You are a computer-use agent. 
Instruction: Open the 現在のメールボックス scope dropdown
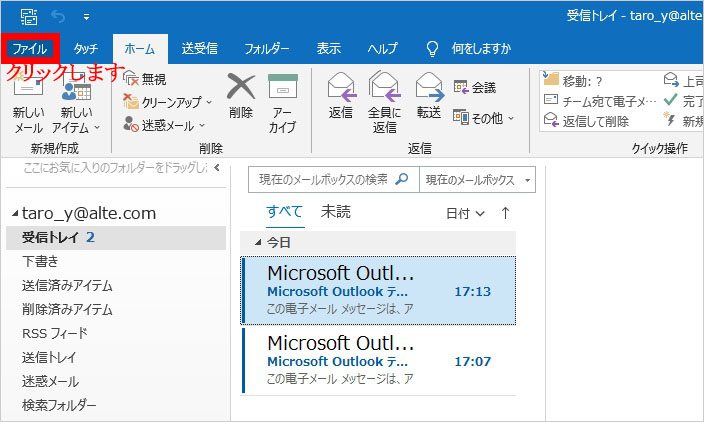click(x=477, y=180)
